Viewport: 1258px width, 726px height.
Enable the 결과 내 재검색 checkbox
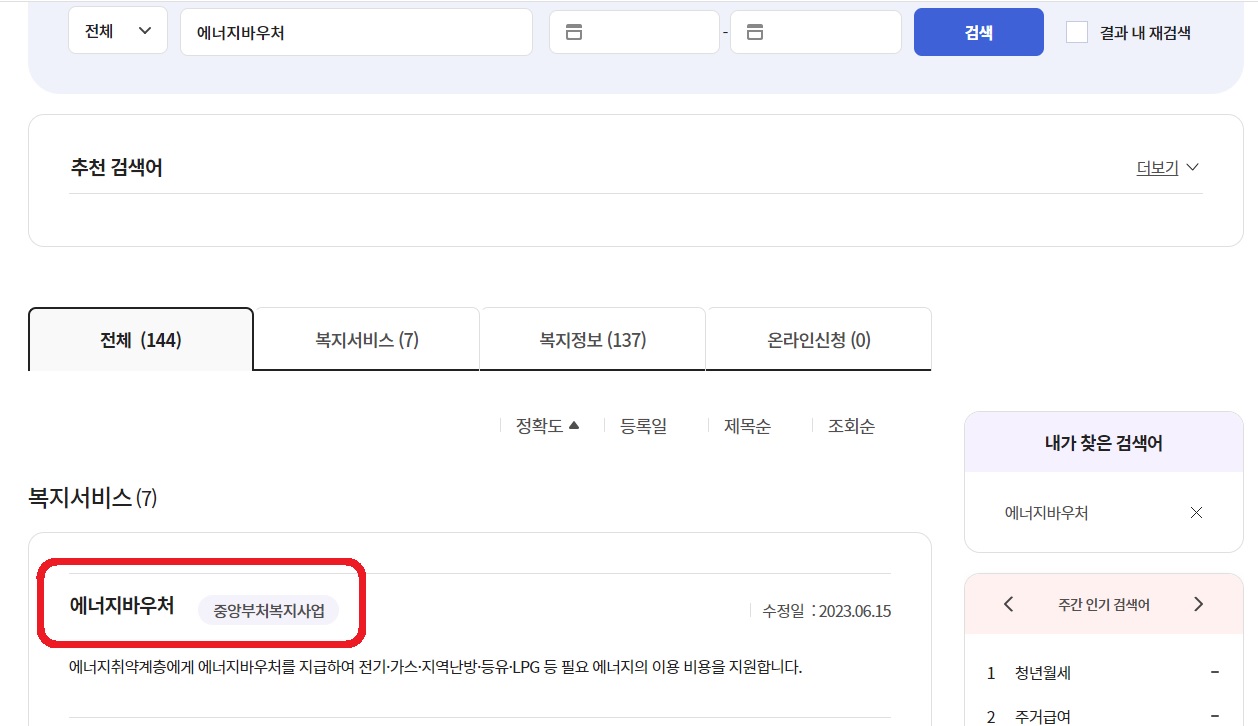click(1076, 32)
